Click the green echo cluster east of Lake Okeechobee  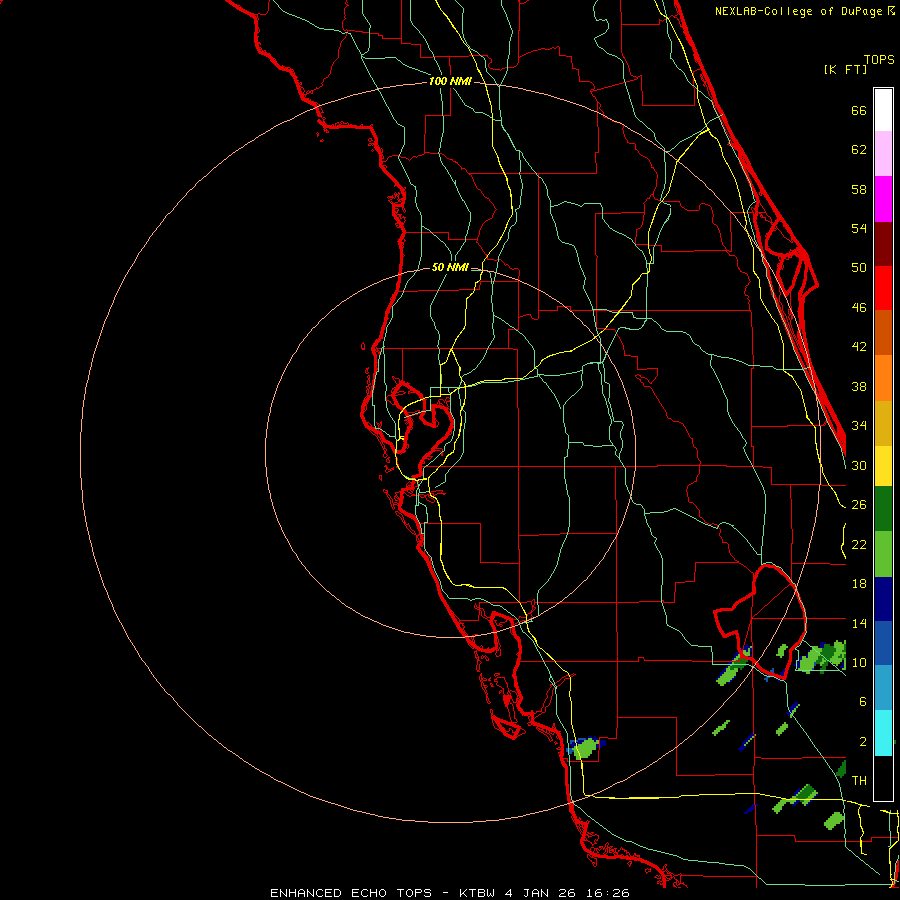[821, 657]
